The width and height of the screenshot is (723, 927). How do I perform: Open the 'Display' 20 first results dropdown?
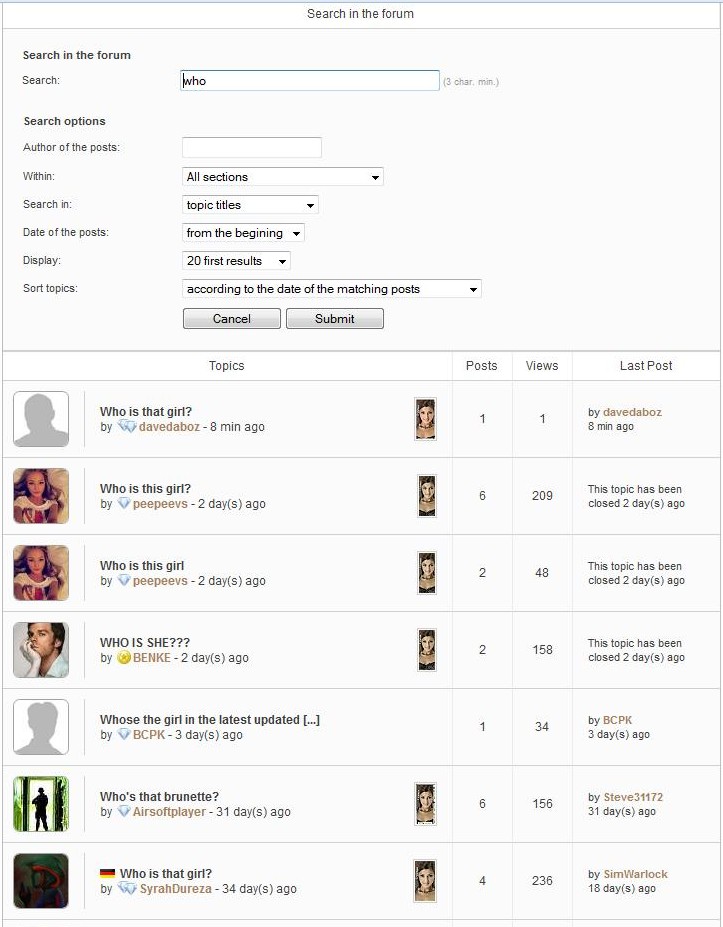tap(236, 261)
